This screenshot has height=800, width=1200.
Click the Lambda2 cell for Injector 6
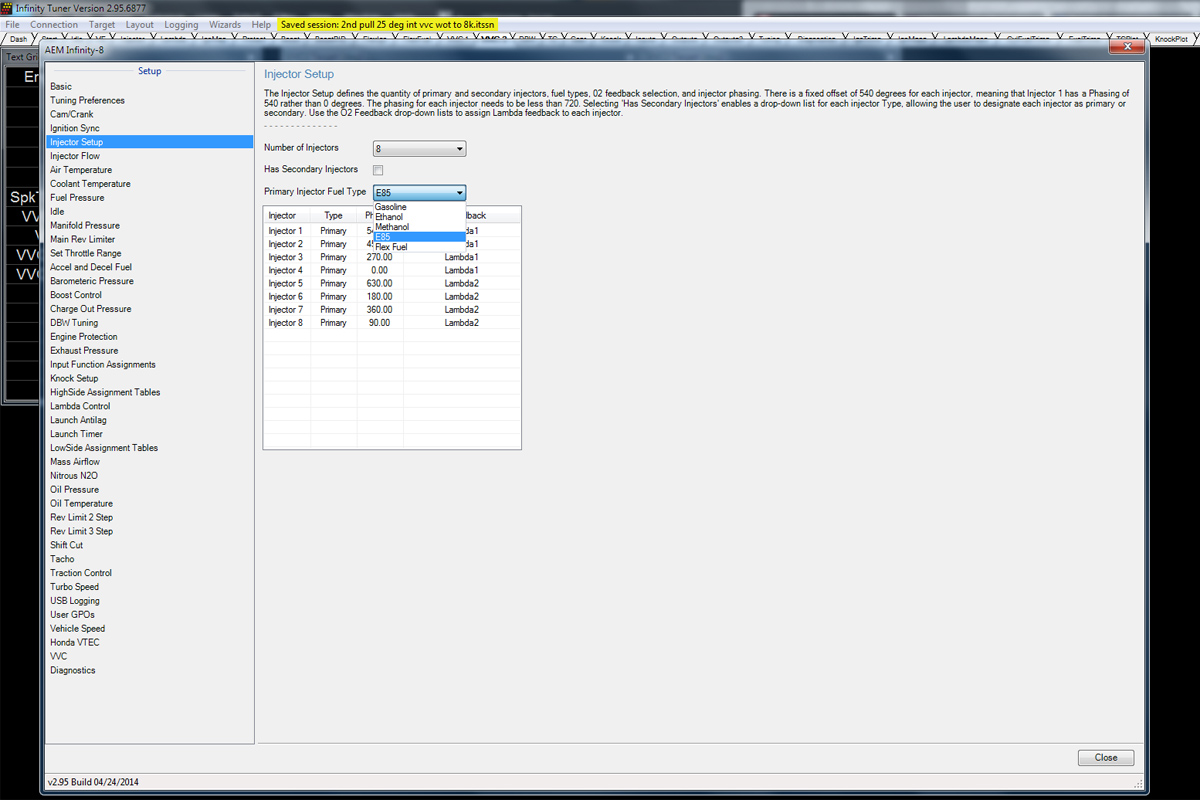pos(462,296)
